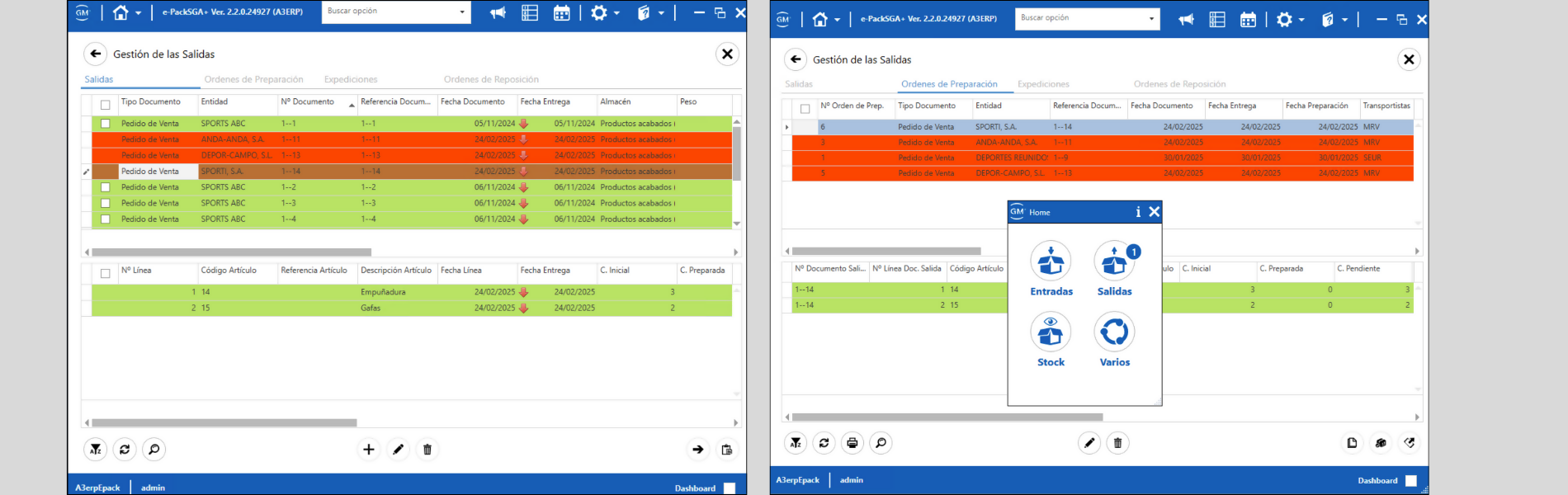Expand the help book dropdown in left window
Viewport: 1568px width, 495px height.
(661, 13)
